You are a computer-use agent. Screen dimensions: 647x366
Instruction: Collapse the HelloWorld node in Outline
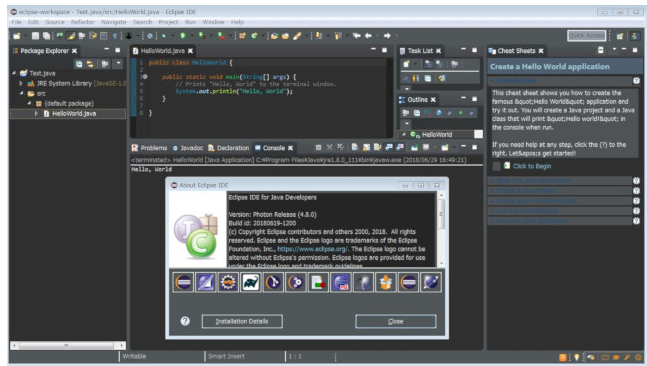tap(404, 135)
